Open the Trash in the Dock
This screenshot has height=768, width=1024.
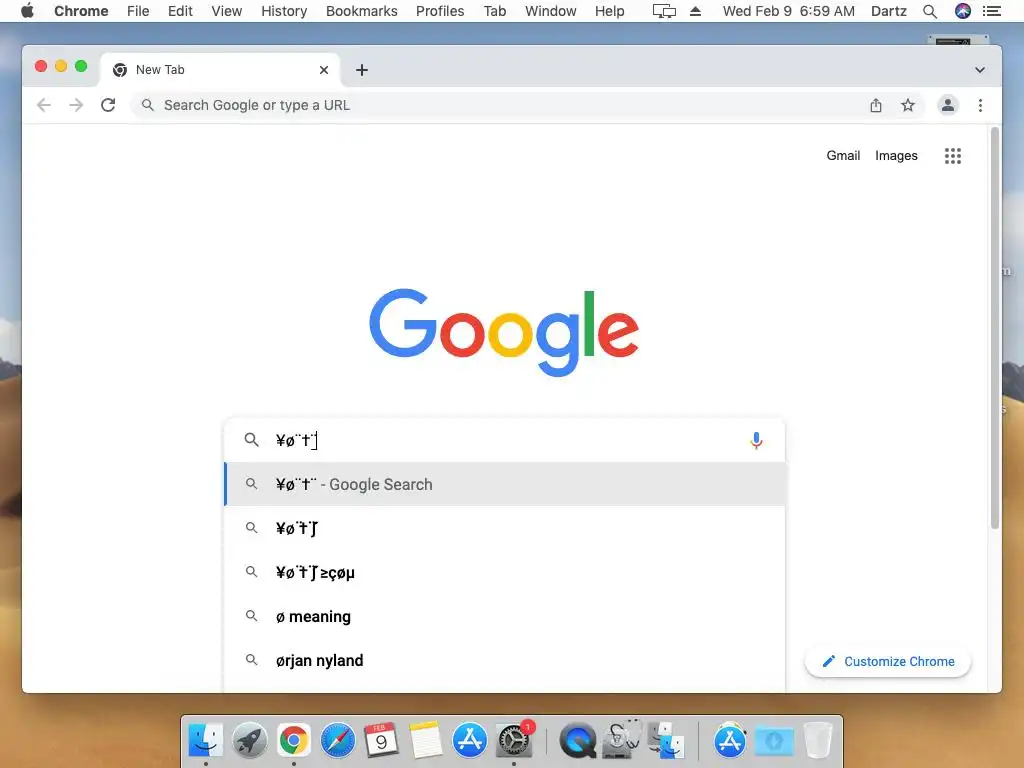pyautogui.click(x=817, y=741)
